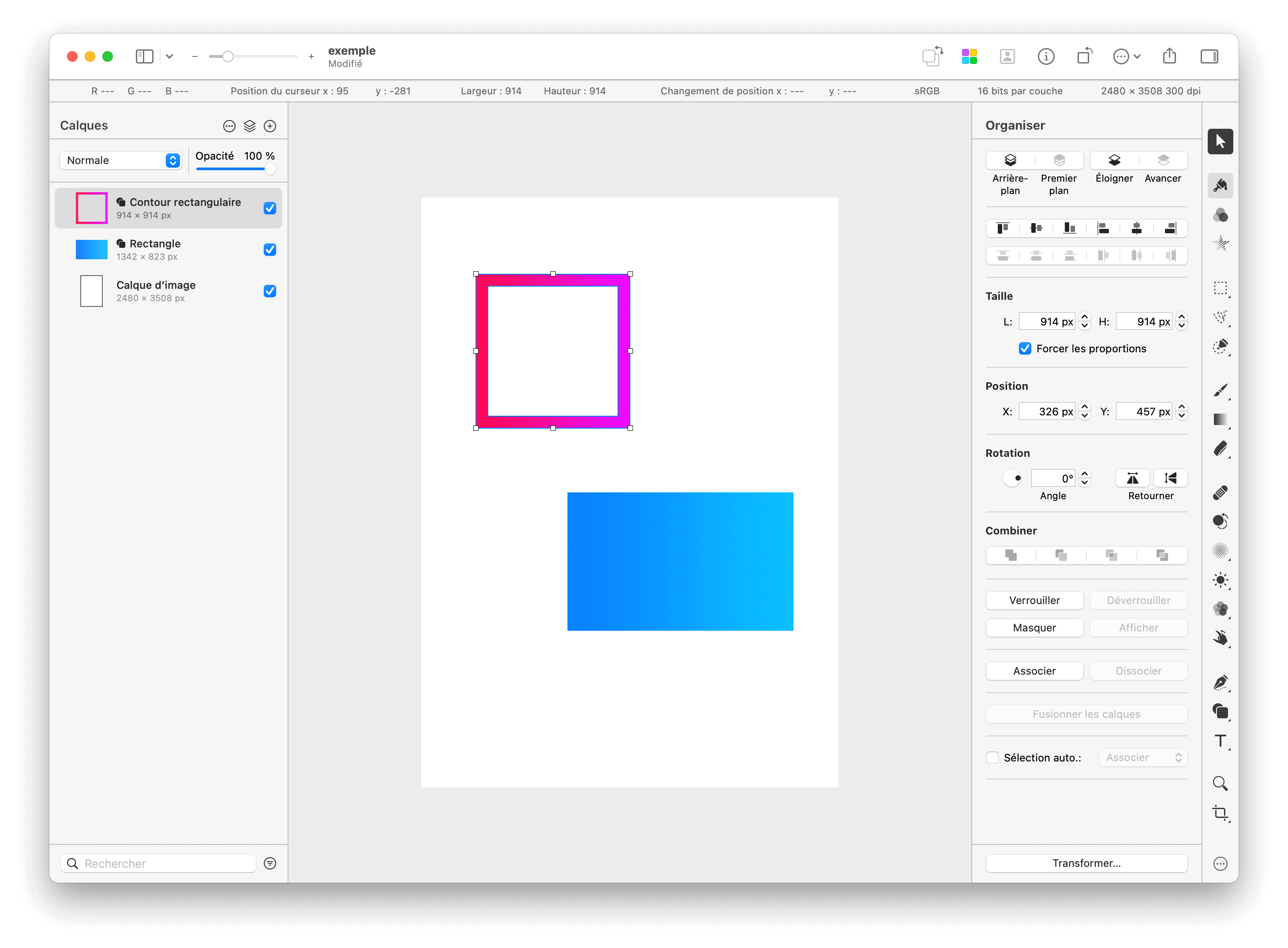Select the Crop tool in toolbar
This screenshot has height=948, width=1288.
[x=1220, y=813]
